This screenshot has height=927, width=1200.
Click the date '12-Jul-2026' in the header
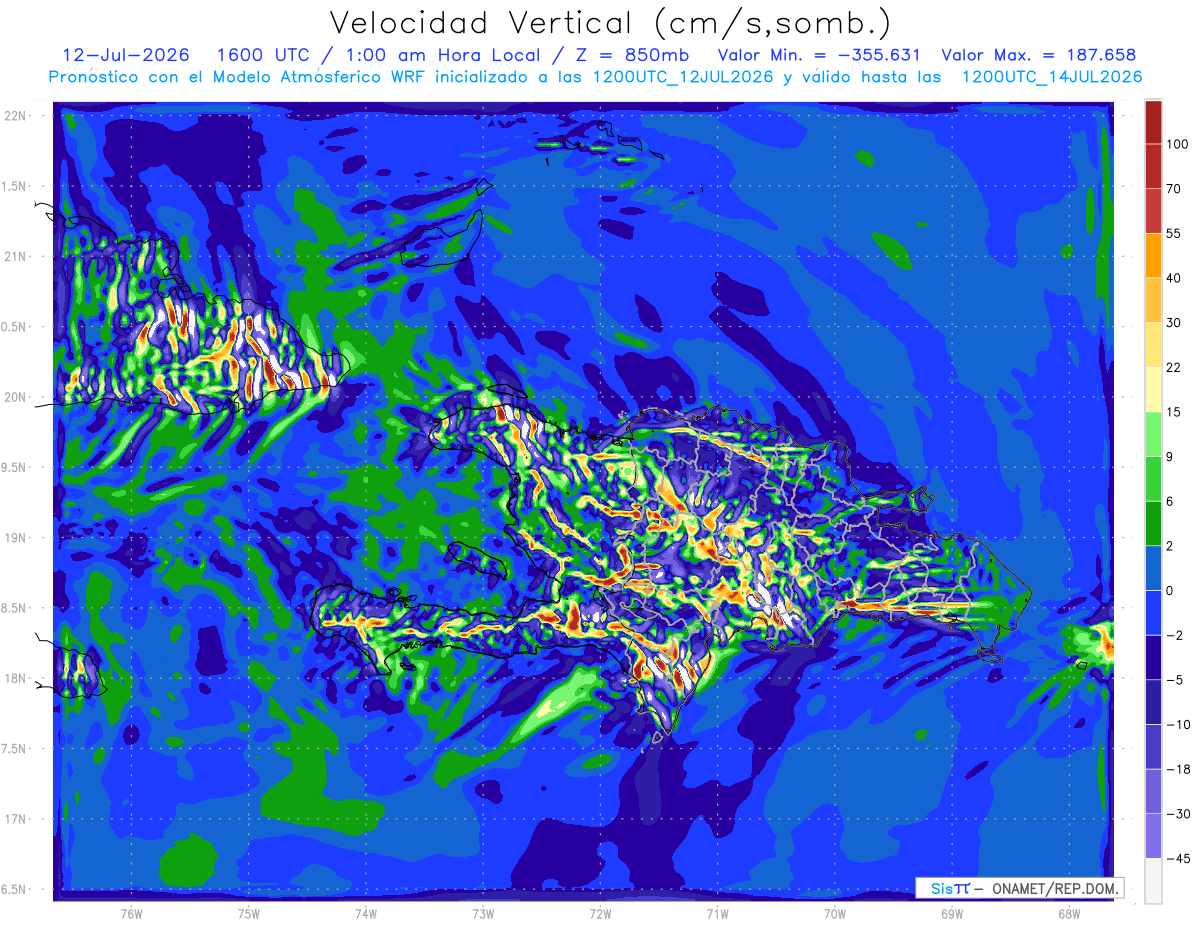coord(126,55)
